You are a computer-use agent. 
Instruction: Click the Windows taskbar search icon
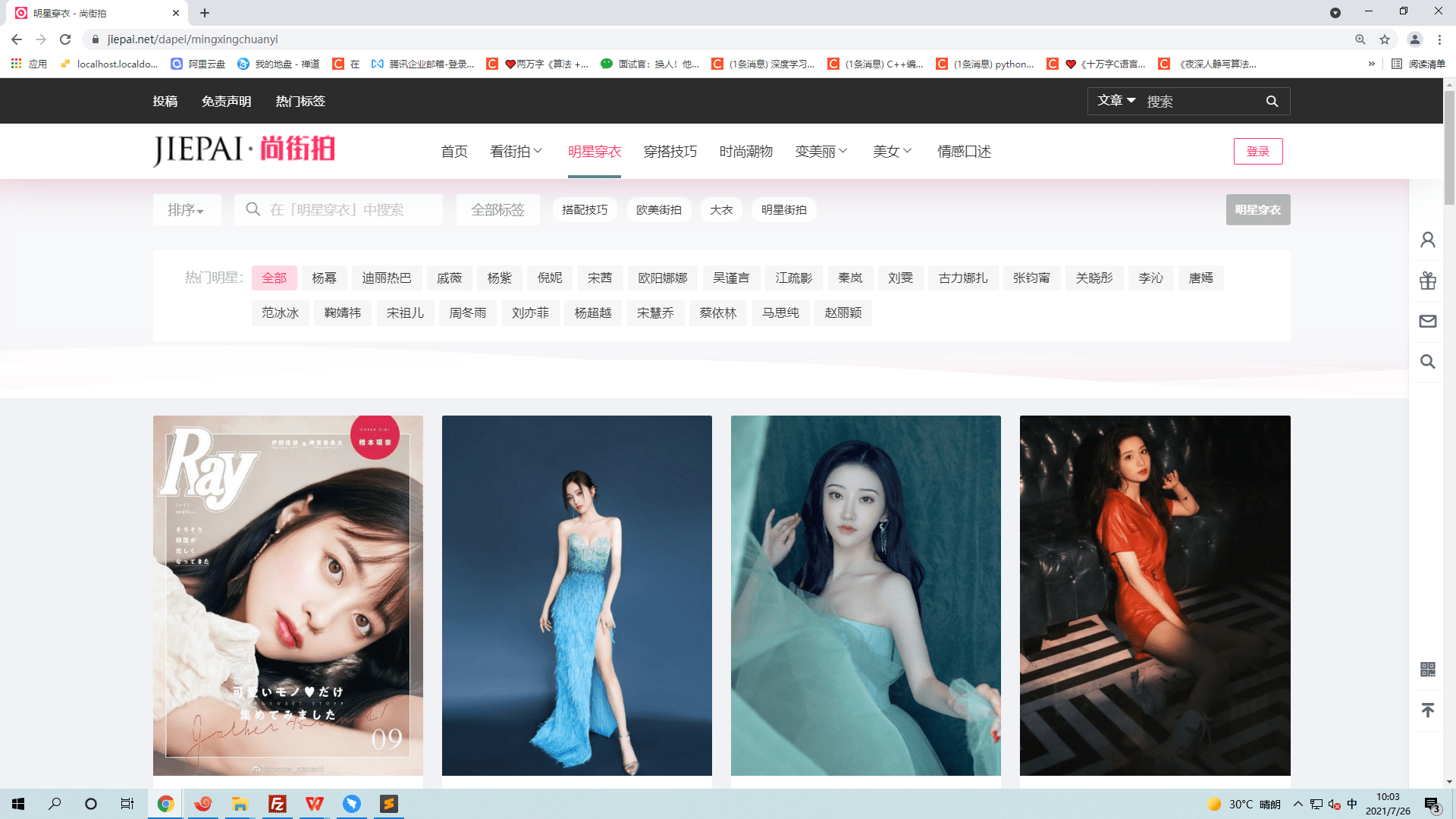click(55, 804)
